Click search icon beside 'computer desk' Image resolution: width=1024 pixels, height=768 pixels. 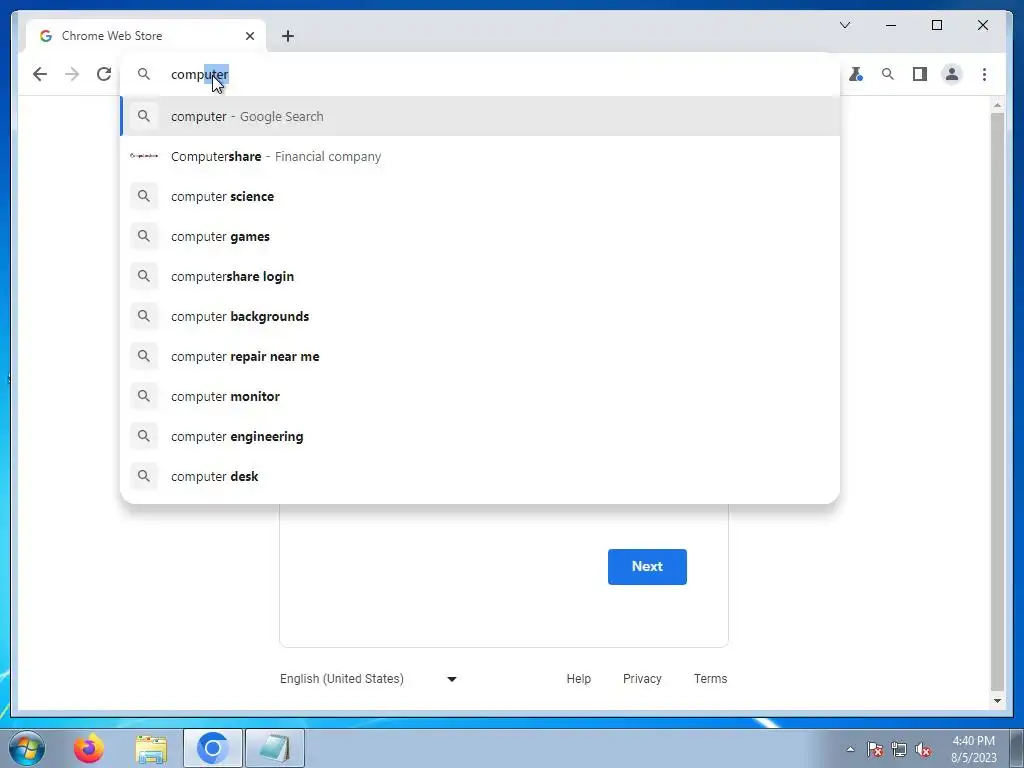144,475
